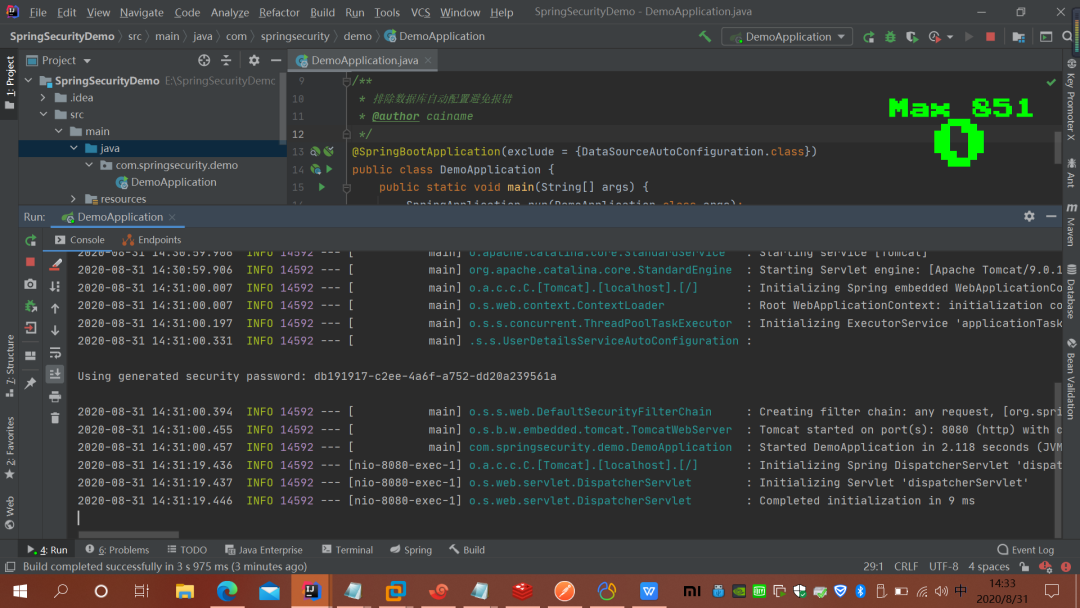The width and height of the screenshot is (1080, 608).
Task: Open the Problems tool window
Action: [x=117, y=549]
